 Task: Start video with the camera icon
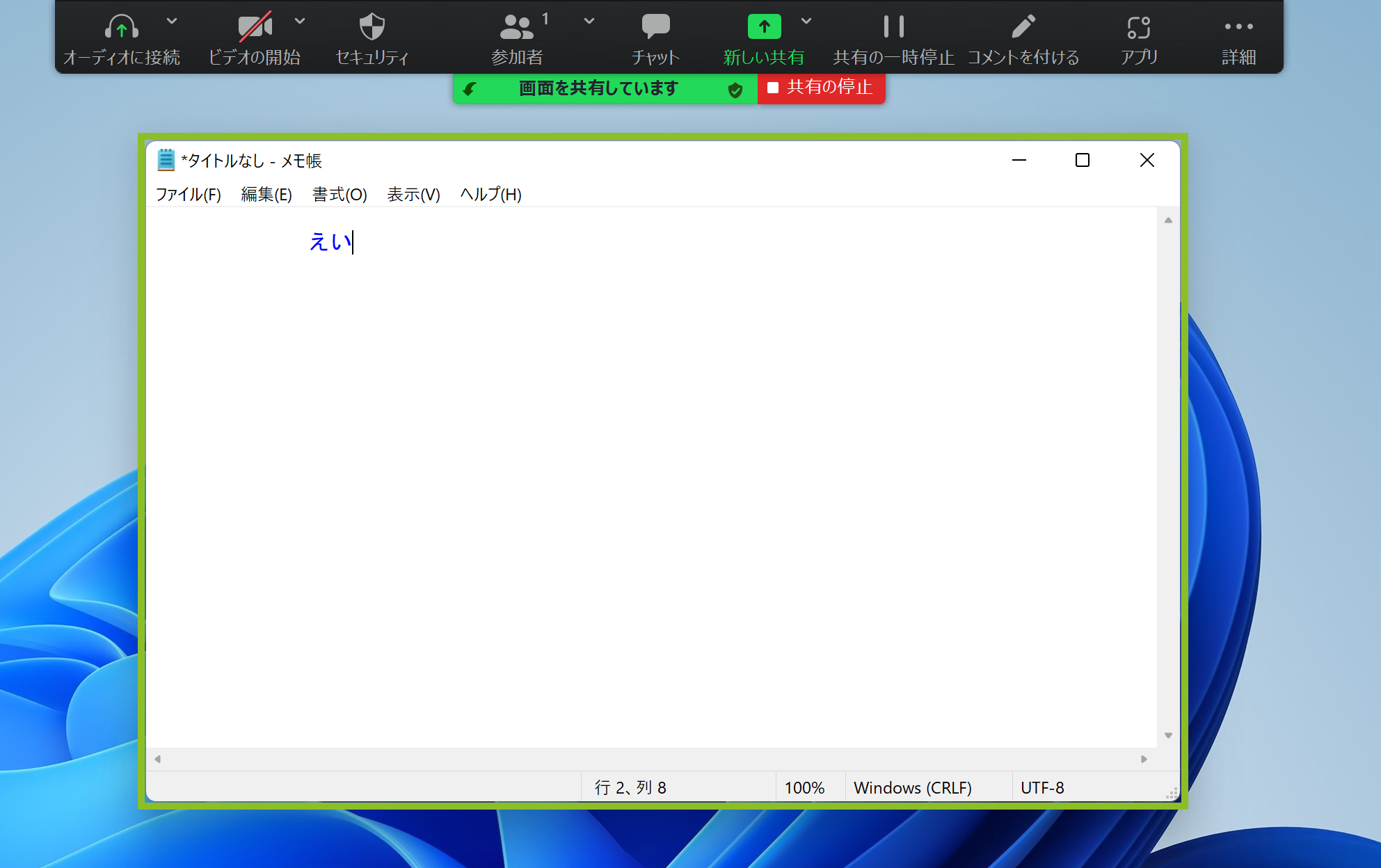tap(255, 28)
